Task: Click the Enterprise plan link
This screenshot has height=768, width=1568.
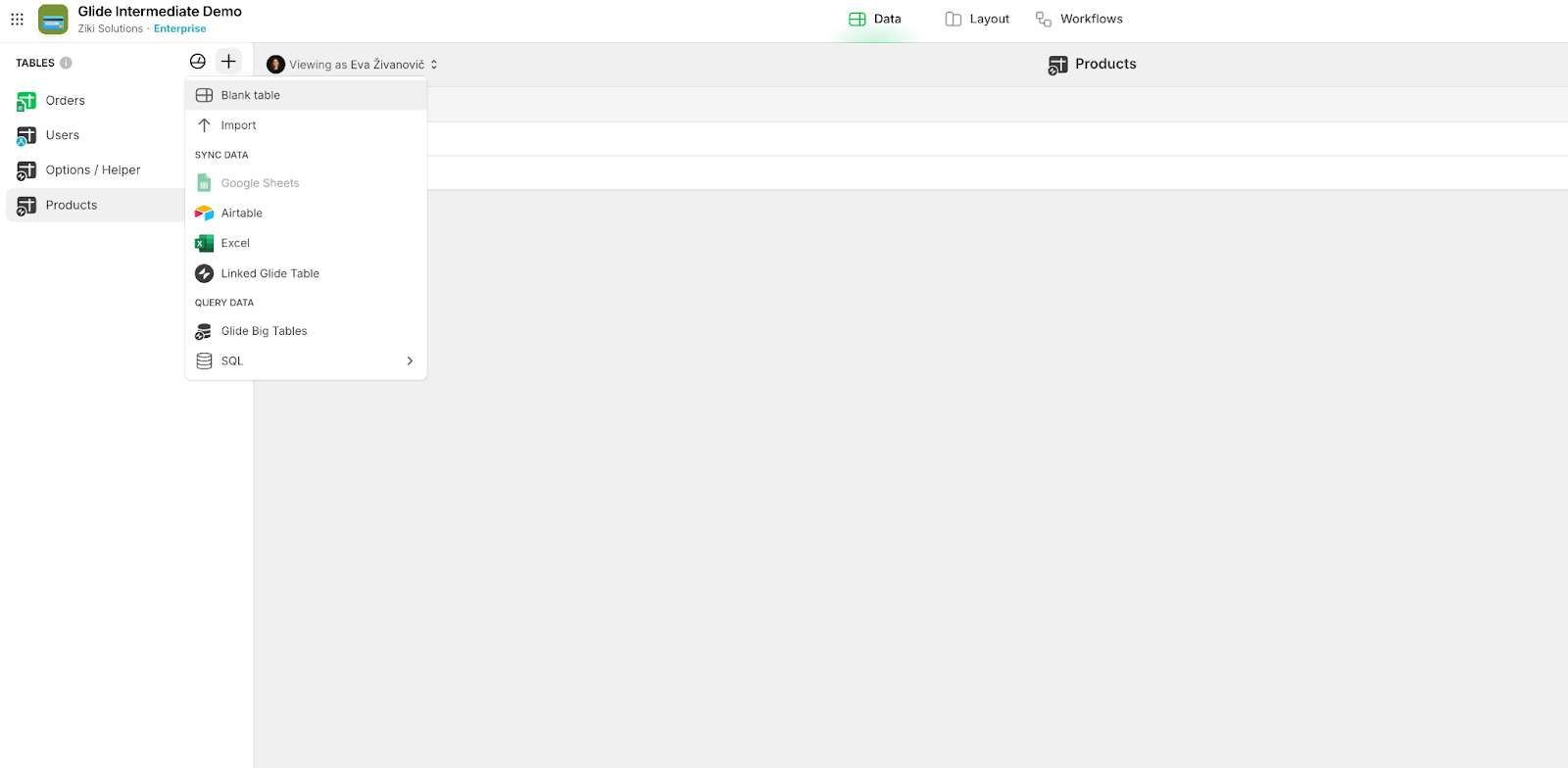Action: click(179, 29)
